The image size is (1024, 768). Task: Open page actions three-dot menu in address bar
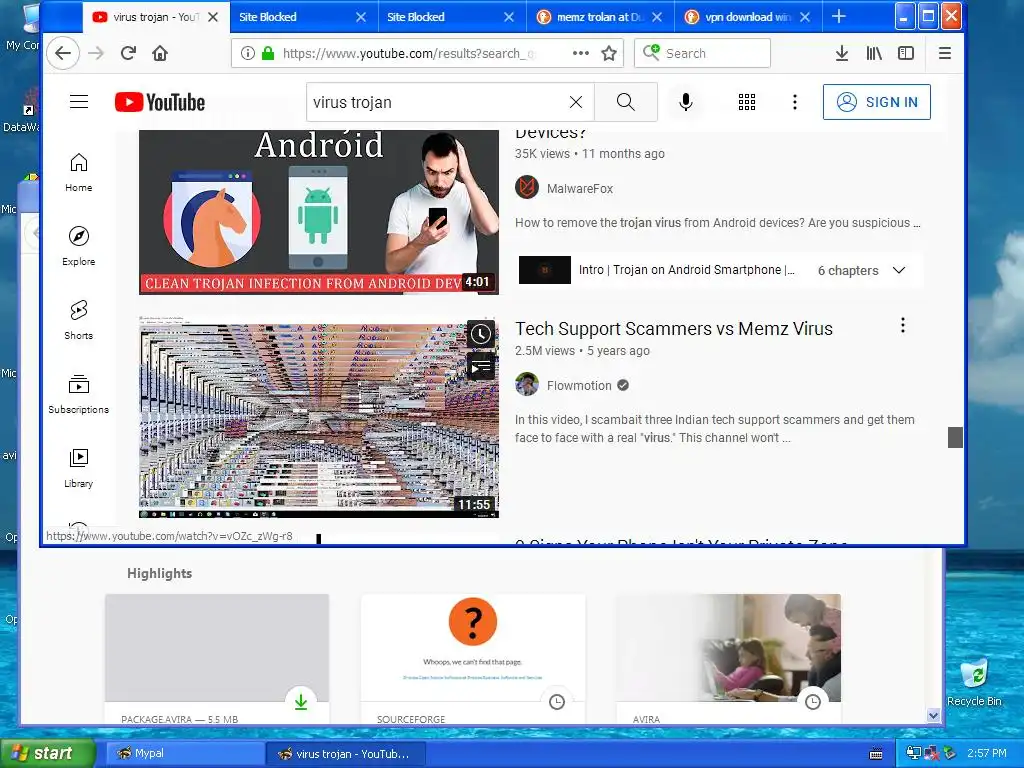[x=581, y=54]
